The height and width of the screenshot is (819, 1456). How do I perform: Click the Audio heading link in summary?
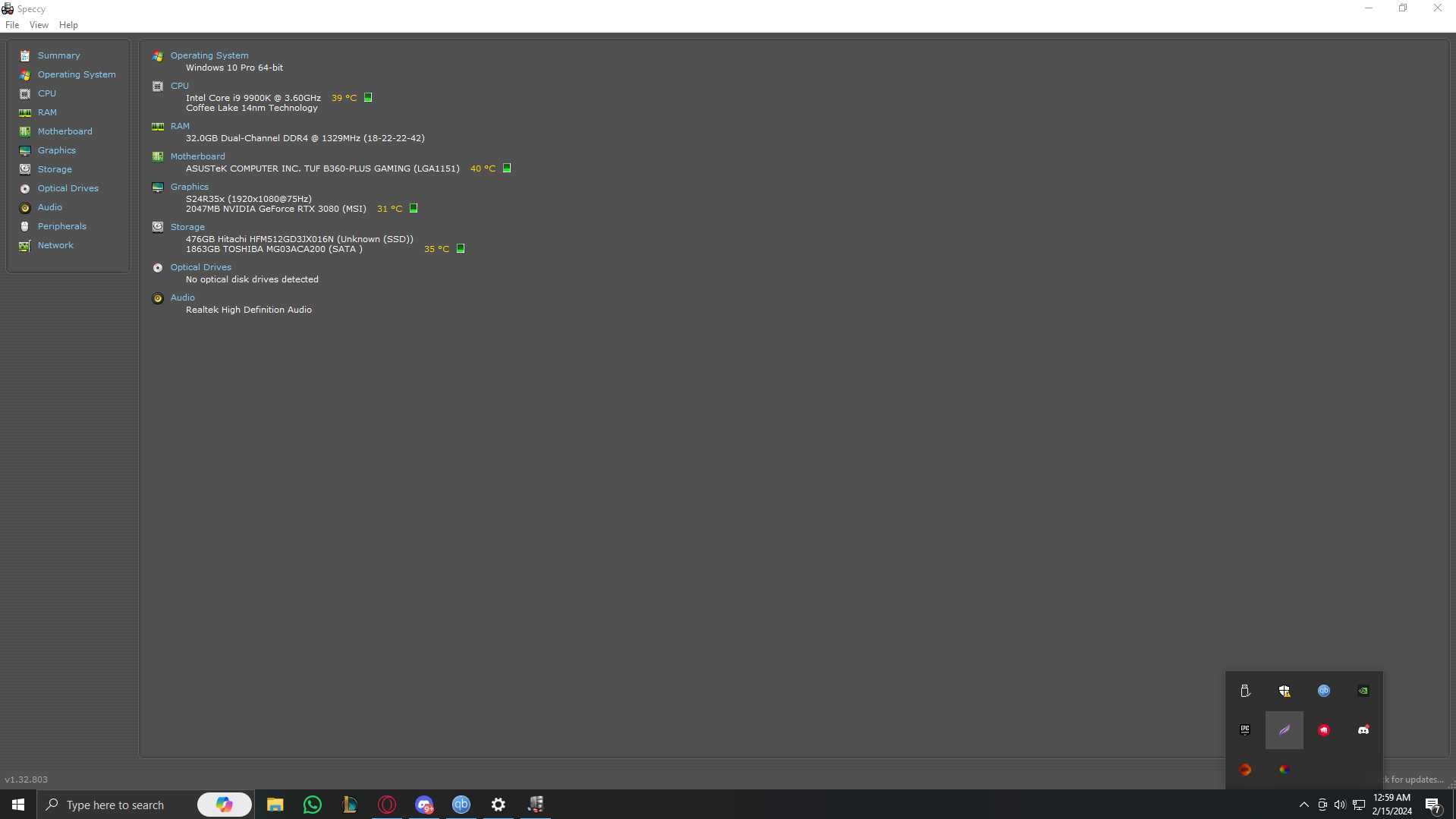coord(182,298)
